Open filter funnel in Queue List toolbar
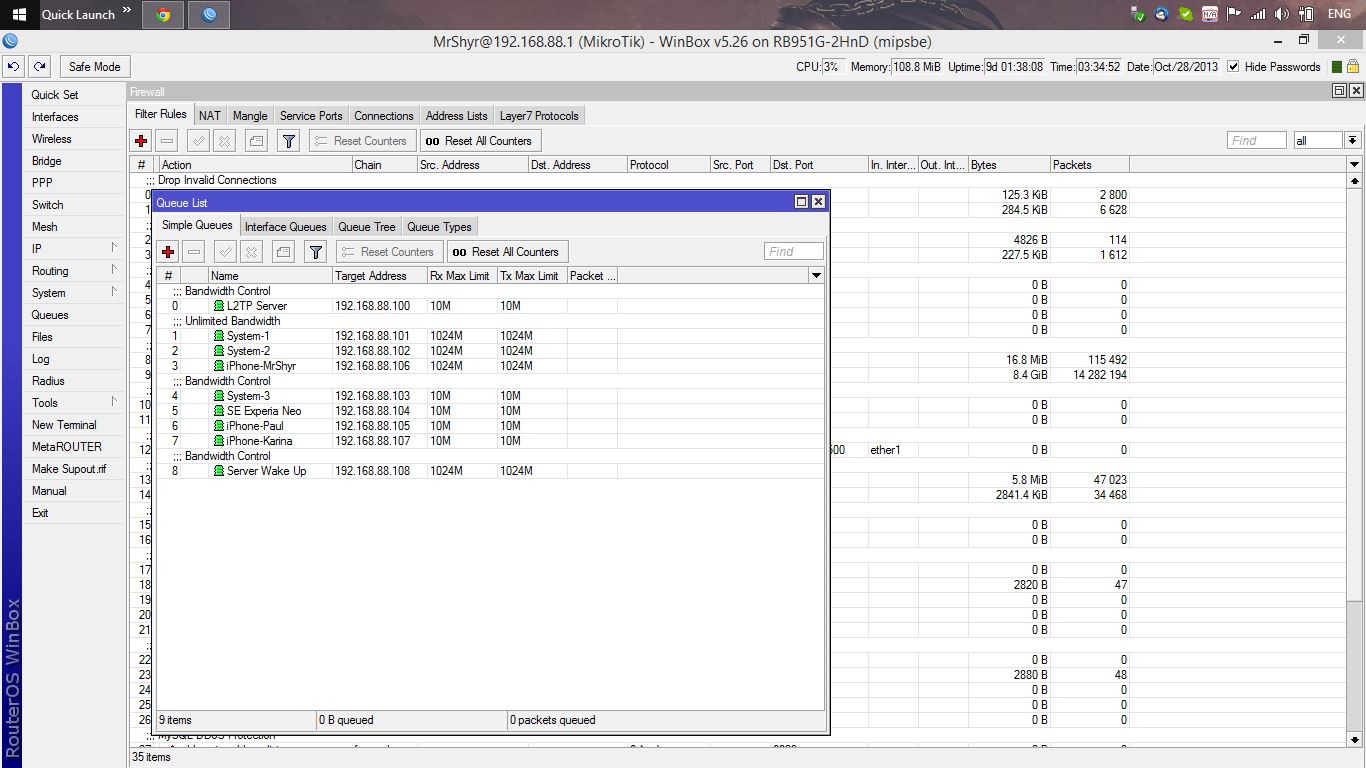 315,252
